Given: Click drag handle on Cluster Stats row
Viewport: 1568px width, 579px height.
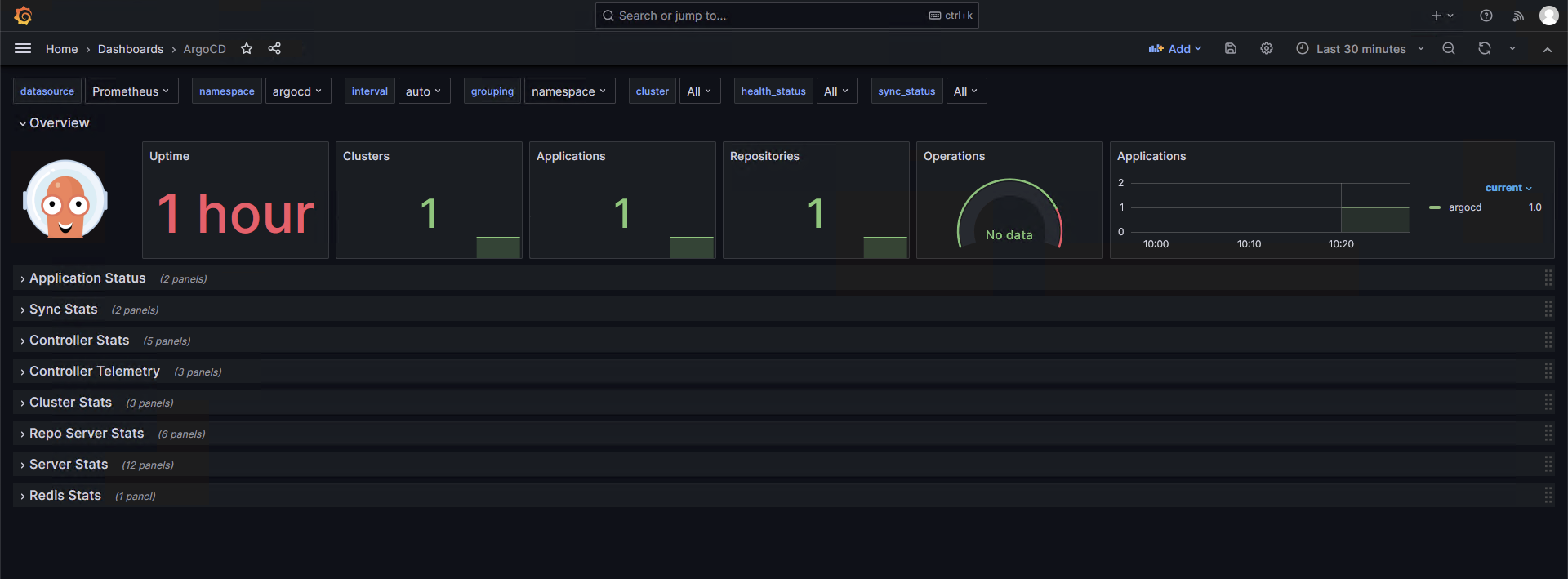Looking at the screenshot, I should point(1548,403).
